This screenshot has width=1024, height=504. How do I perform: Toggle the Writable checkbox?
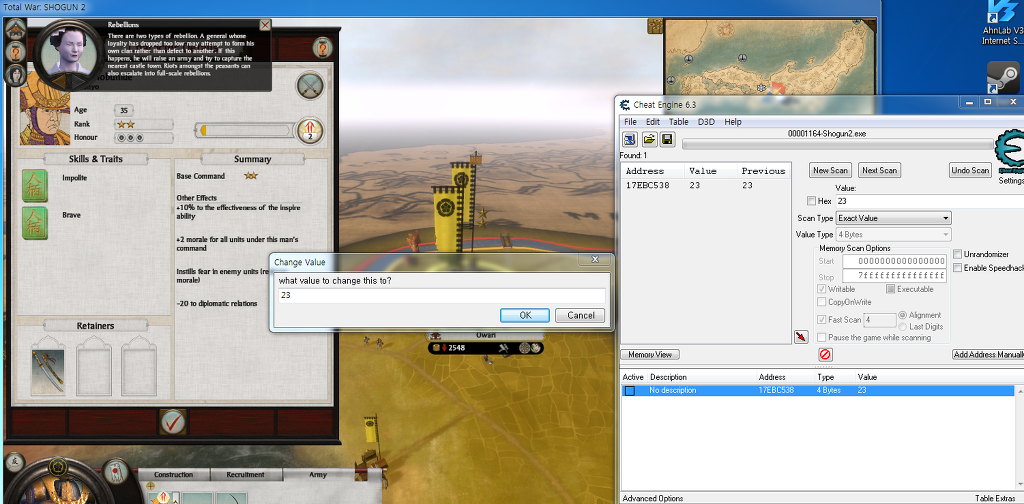click(822, 289)
